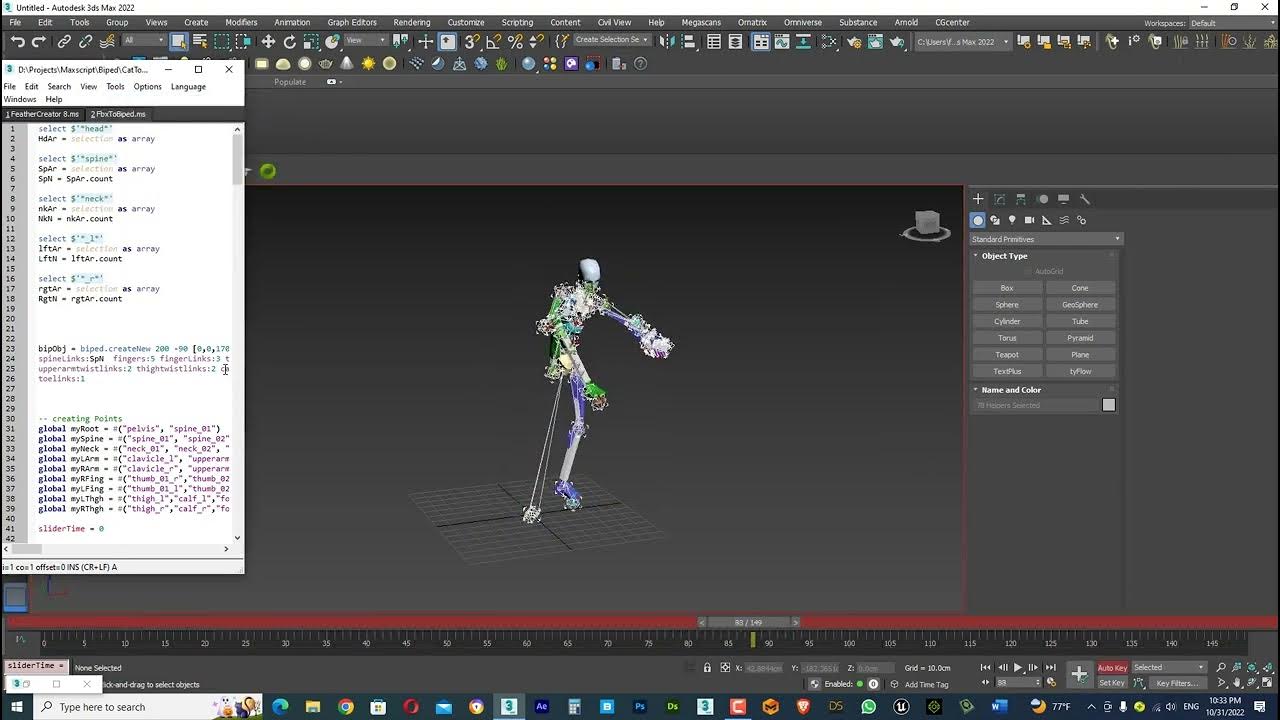Click the Torus primitive button
This screenshot has width=1280, height=720.
pos(1007,338)
